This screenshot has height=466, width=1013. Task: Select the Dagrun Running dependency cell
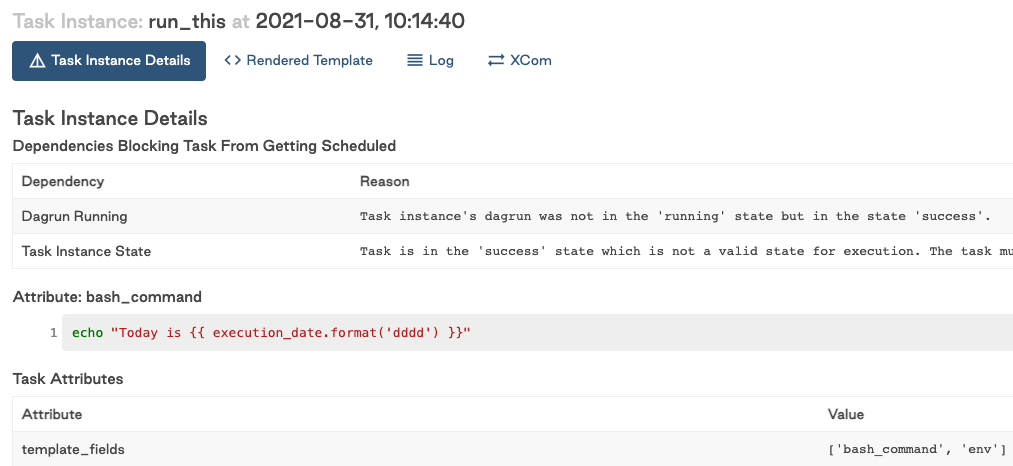coord(75,216)
